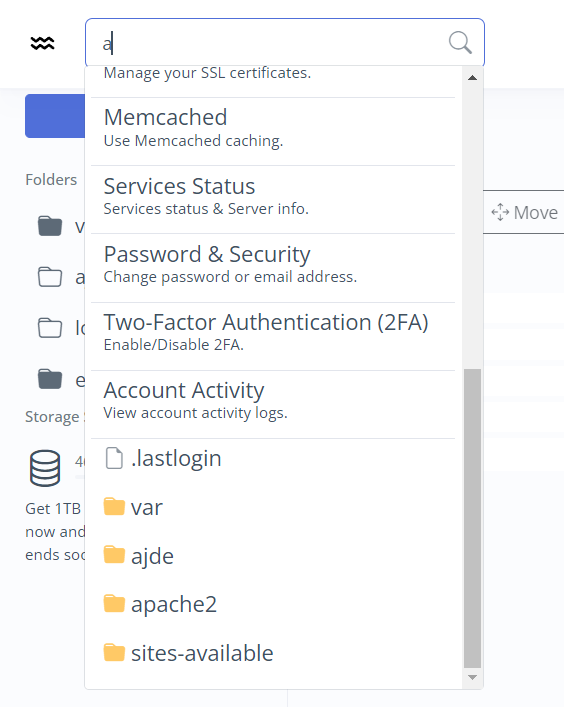Click scrollbar down arrow in dropdown
Image resolution: width=564 pixels, height=707 pixels.
point(472,677)
